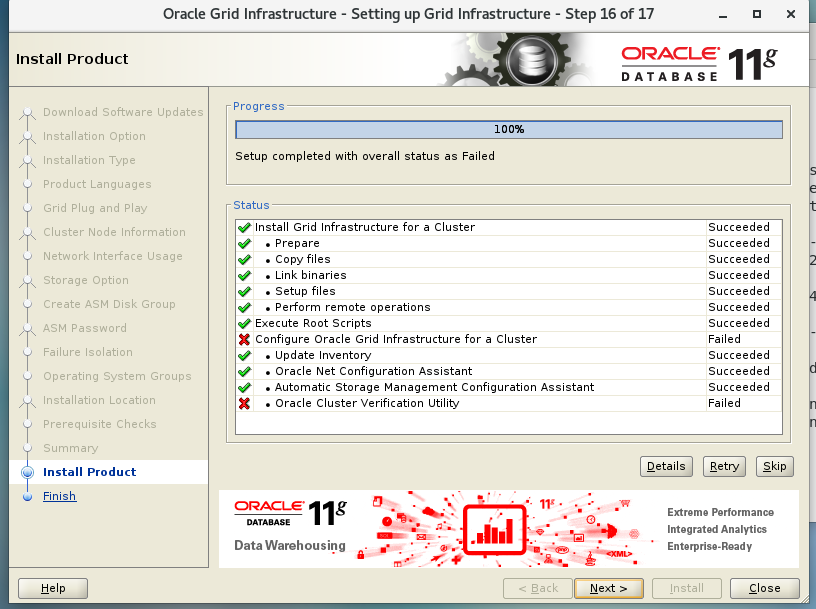Minimize the installer window
This screenshot has height=609, width=816.
click(723, 16)
